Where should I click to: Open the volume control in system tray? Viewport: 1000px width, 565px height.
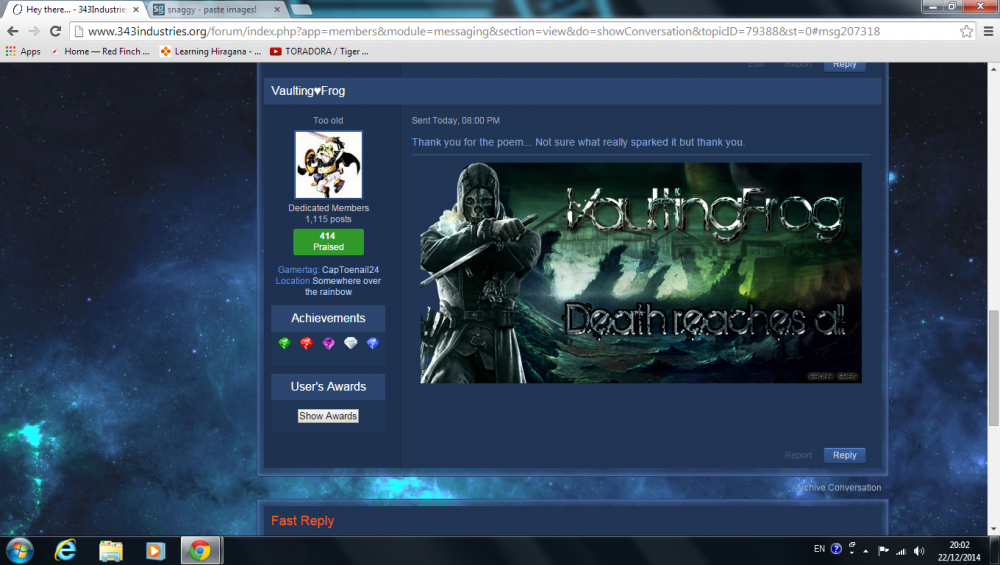coord(919,550)
